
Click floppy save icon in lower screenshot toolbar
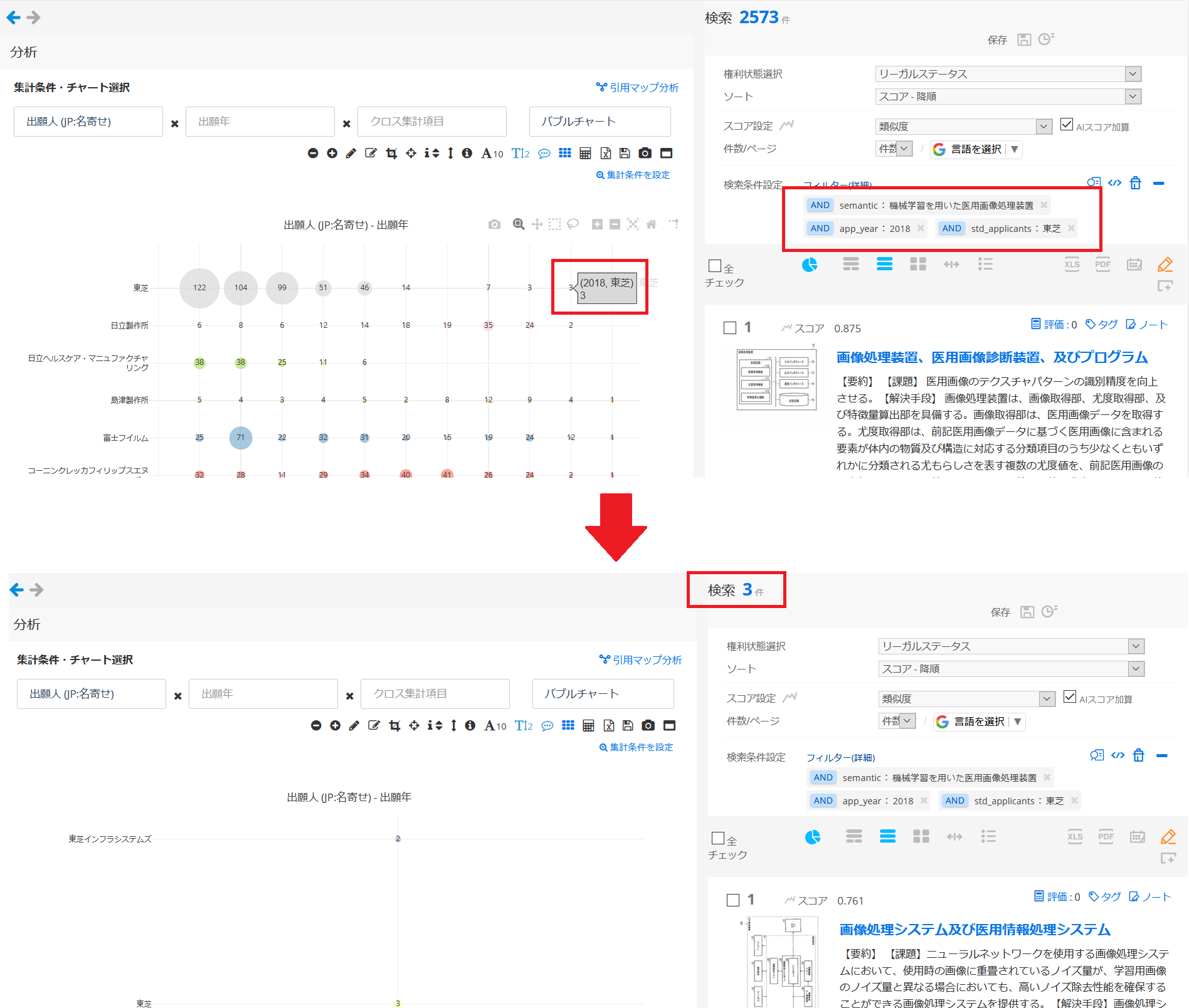pyautogui.click(x=628, y=726)
